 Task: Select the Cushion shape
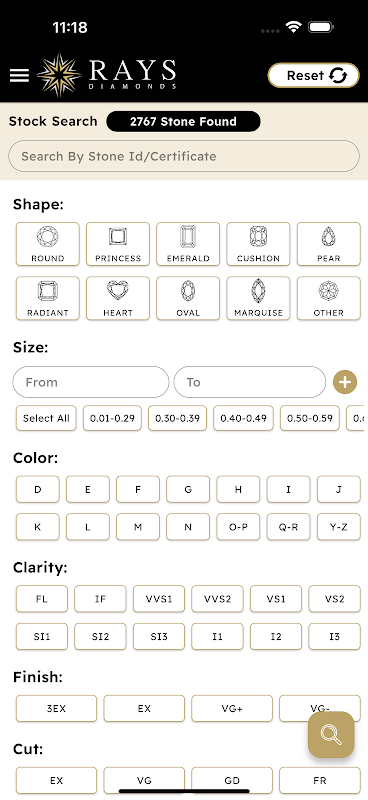(258, 244)
